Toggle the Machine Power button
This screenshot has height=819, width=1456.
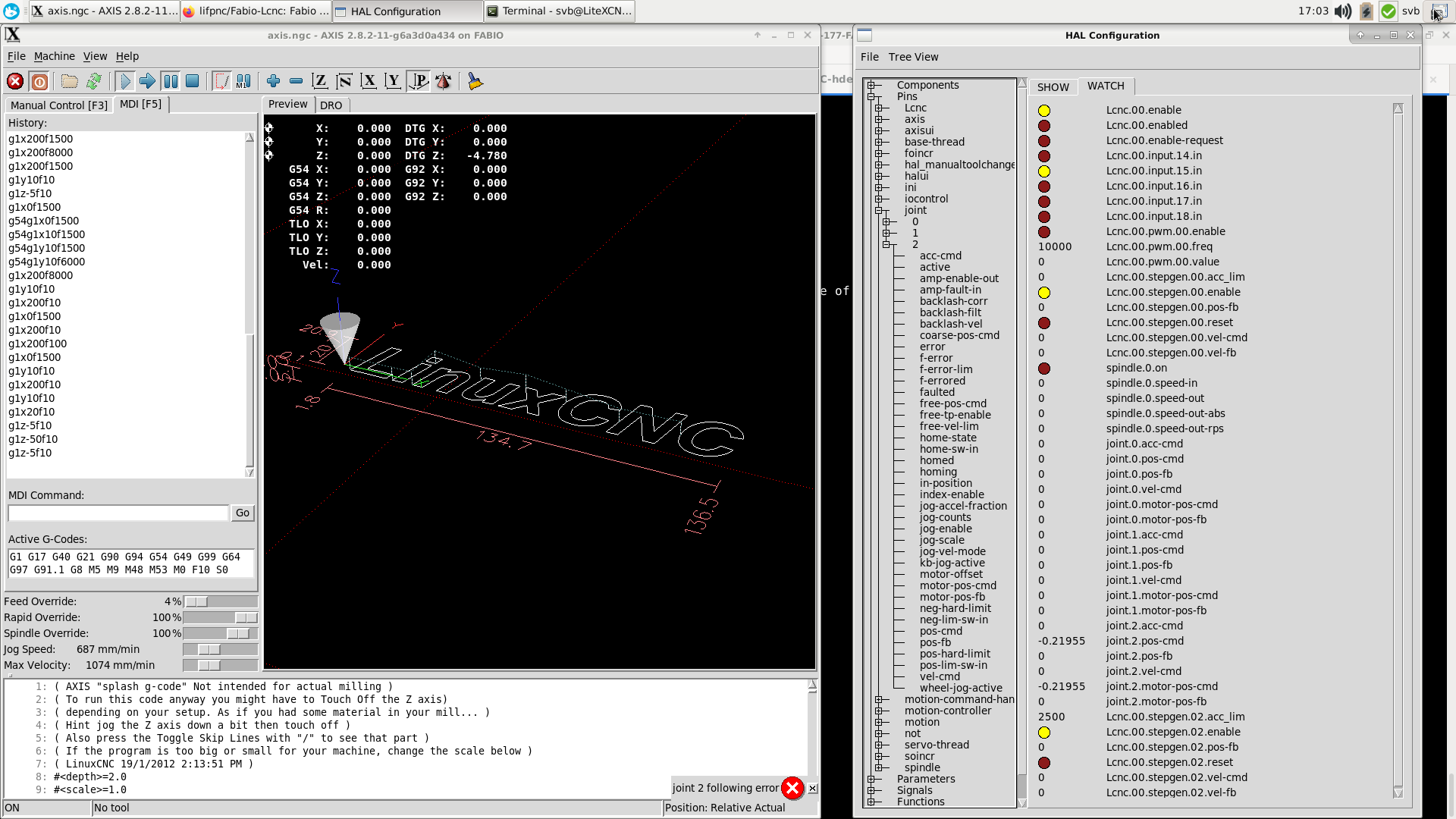(39, 81)
